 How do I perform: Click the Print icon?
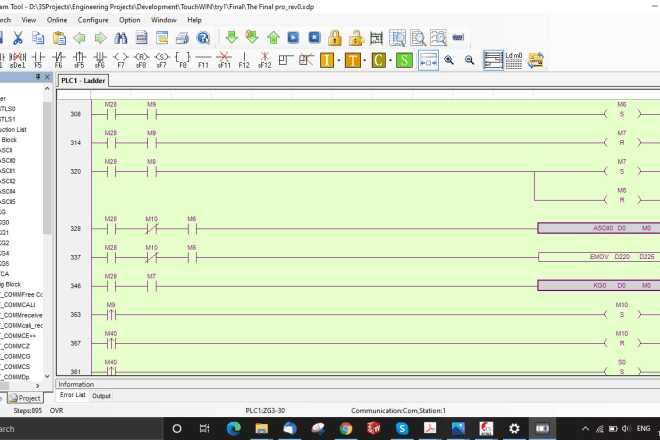(x=182, y=38)
